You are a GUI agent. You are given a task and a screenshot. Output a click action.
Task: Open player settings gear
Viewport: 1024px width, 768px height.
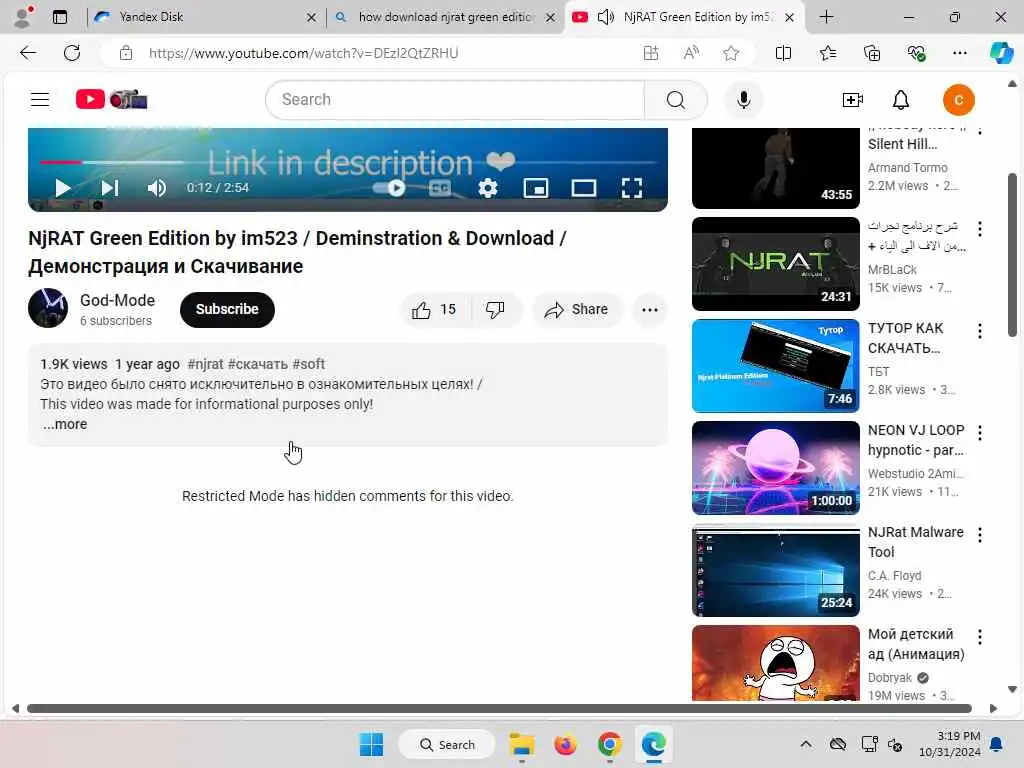(x=488, y=188)
